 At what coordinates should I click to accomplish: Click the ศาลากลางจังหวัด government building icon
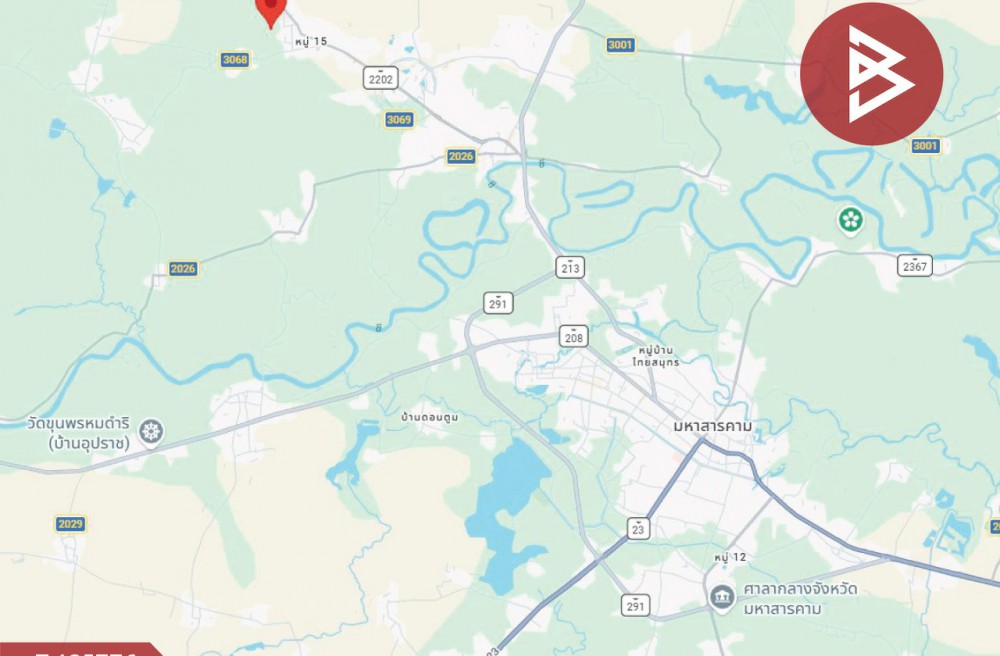[722, 597]
